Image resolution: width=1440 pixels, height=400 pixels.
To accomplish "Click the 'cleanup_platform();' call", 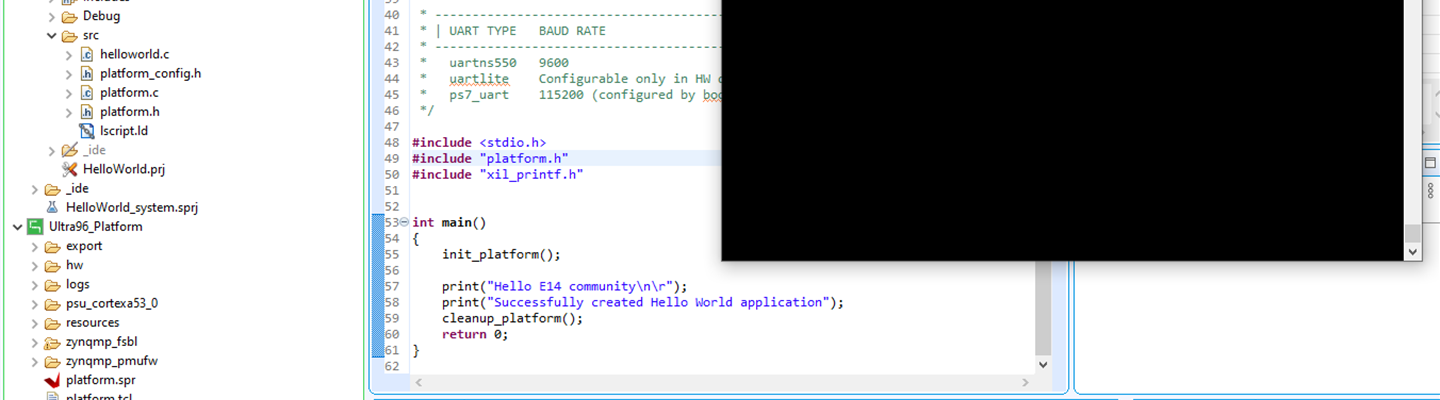I will [x=512, y=318].
